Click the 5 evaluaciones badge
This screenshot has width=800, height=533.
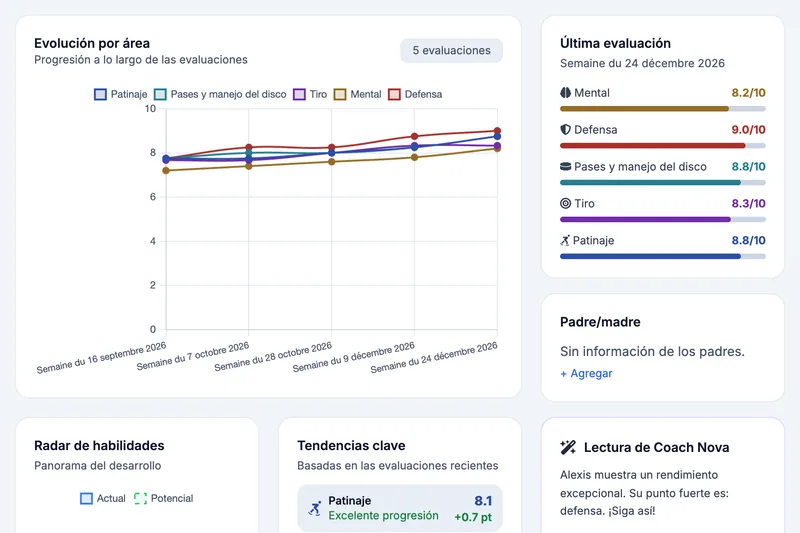coord(452,50)
